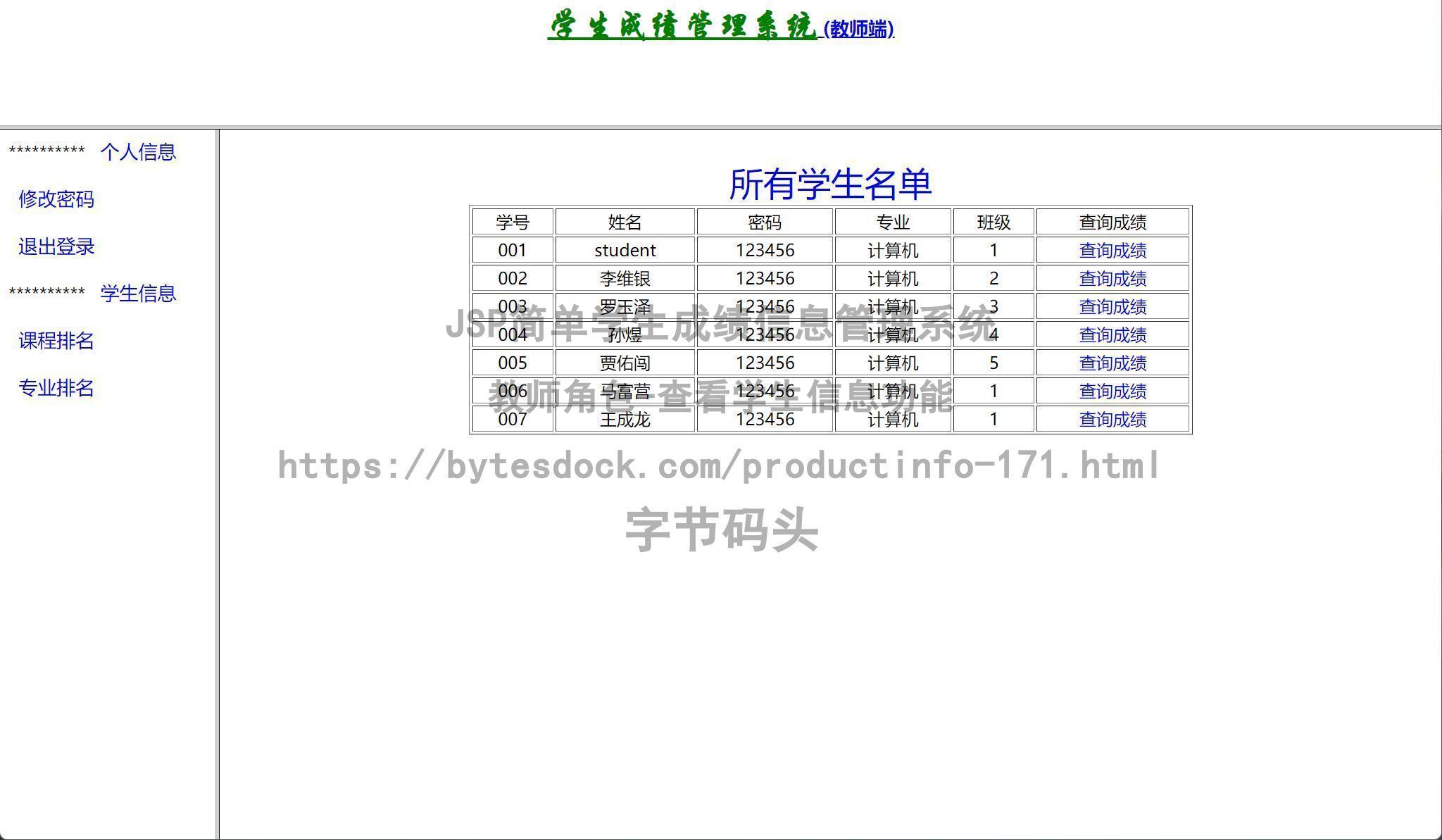Open 课程排名 course ranking page

(x=57, y=341)
